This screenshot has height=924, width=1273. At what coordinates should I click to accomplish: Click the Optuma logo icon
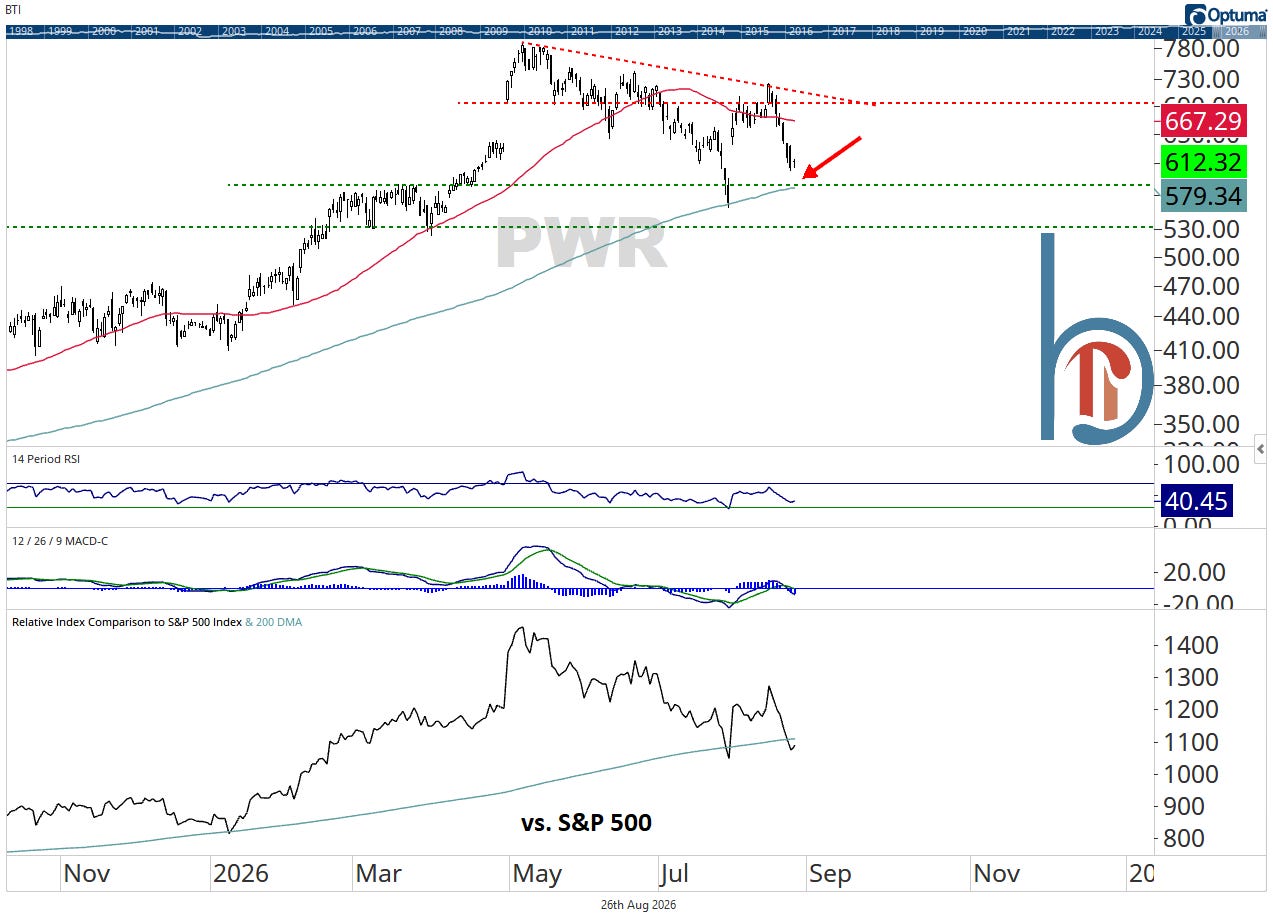(1196, 15)
